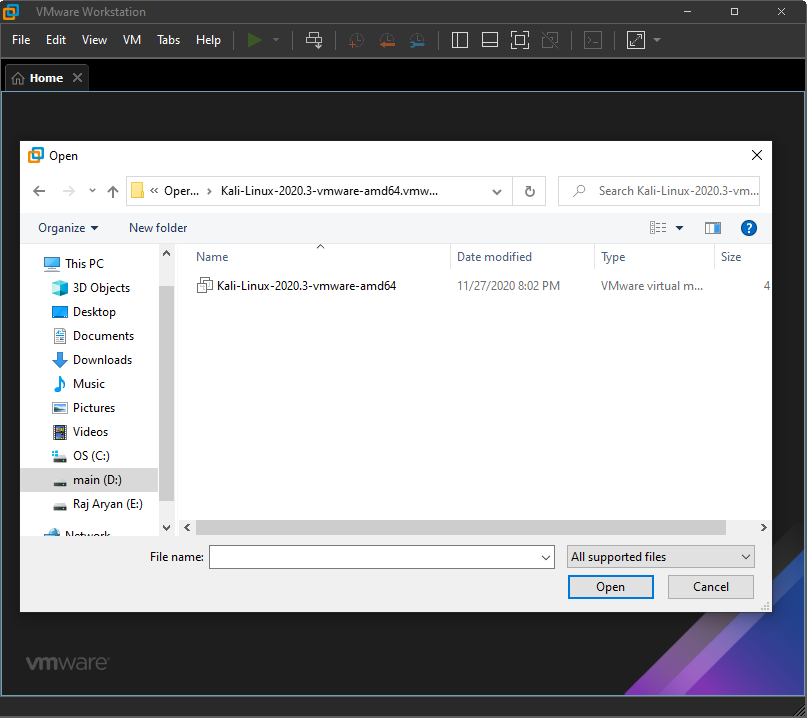
Task: Open the Organize dropdown
Action: tap(68, 228)
